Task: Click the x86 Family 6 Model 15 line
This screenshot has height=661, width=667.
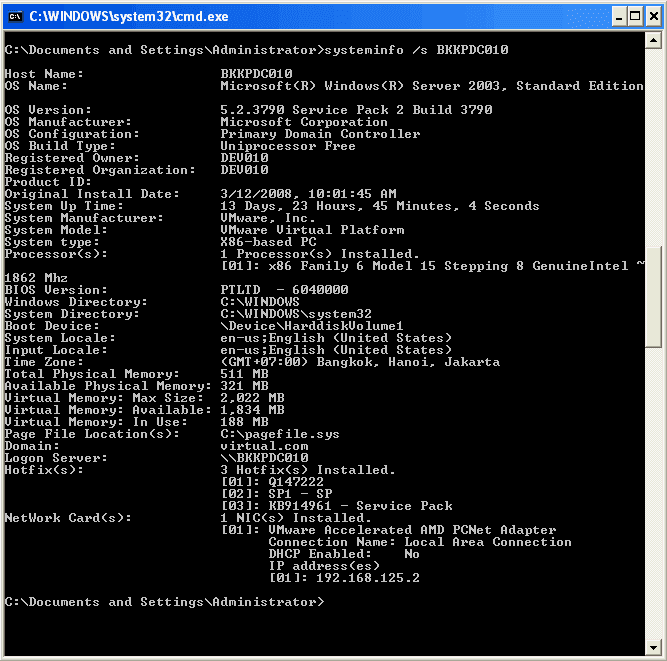Action: pos(433,266)
